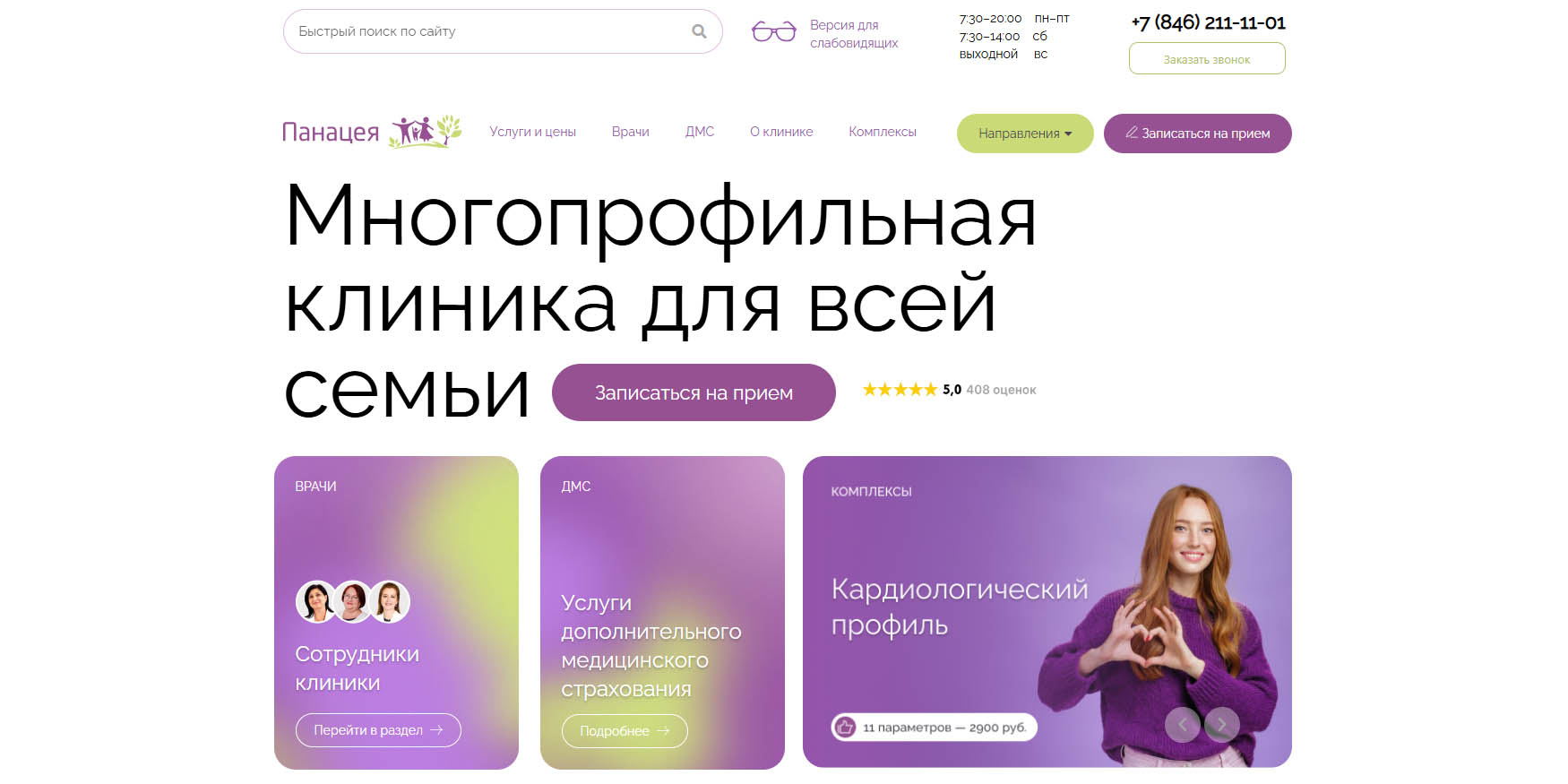The width and height of the screenshot is (1568, 784).
Task: Open the О клинике menu item
Action: (781, 132)
